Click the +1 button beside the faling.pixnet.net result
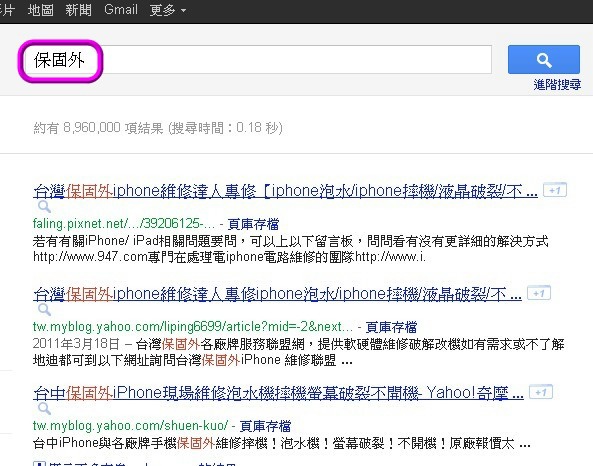593x466 pixels. pyautogui.click(x=555, y=190)
